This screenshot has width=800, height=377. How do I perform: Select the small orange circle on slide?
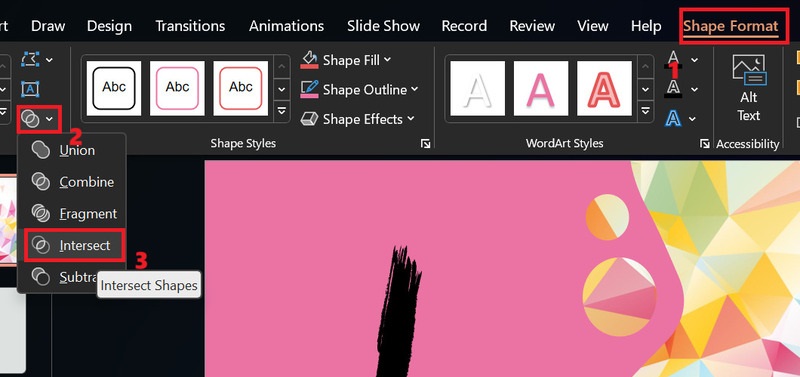click(x=607, y=217)
